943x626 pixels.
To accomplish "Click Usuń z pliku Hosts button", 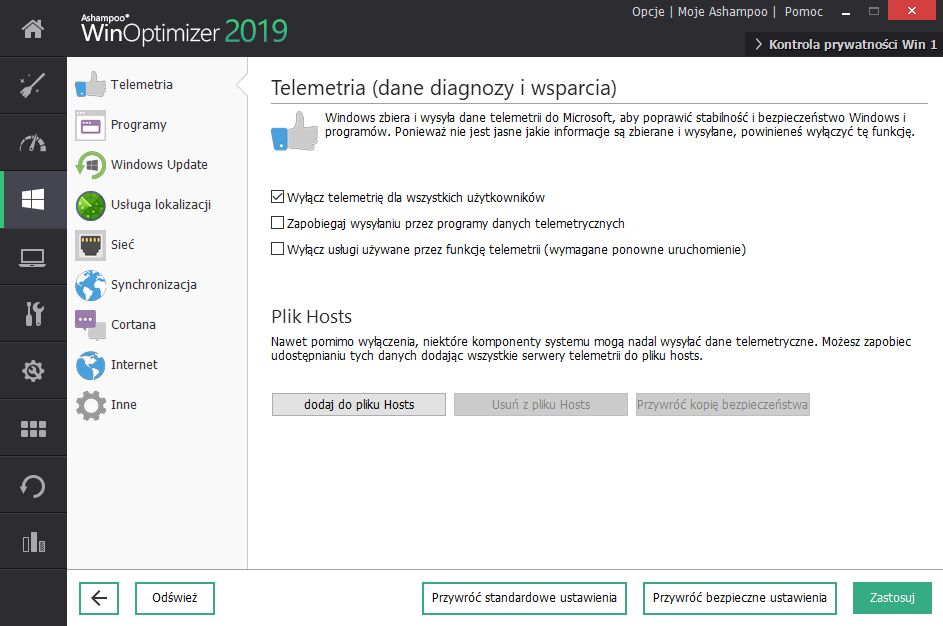I will [x=541, y=405].
